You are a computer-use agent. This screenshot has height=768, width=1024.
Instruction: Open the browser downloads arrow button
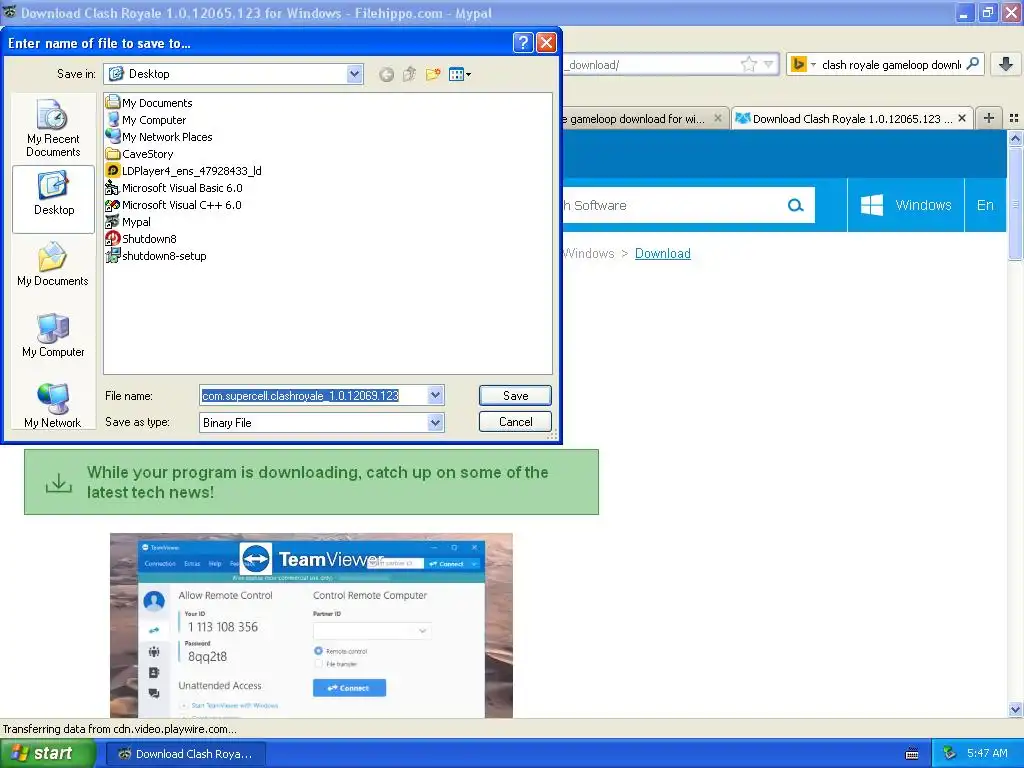click(x=1006, y=64)
